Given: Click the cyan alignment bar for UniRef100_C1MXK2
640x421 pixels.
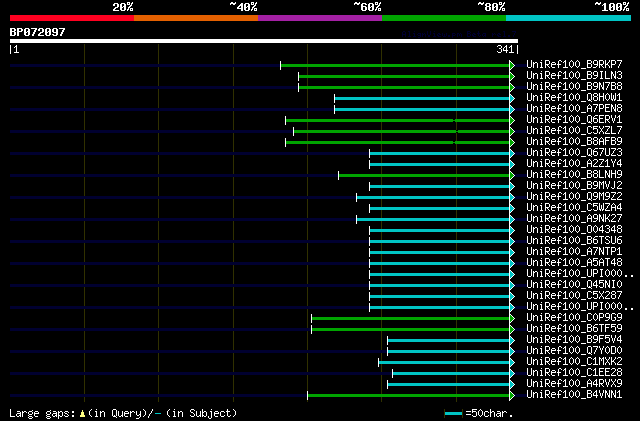Looking at the screenshot, I should coord(444,363).
